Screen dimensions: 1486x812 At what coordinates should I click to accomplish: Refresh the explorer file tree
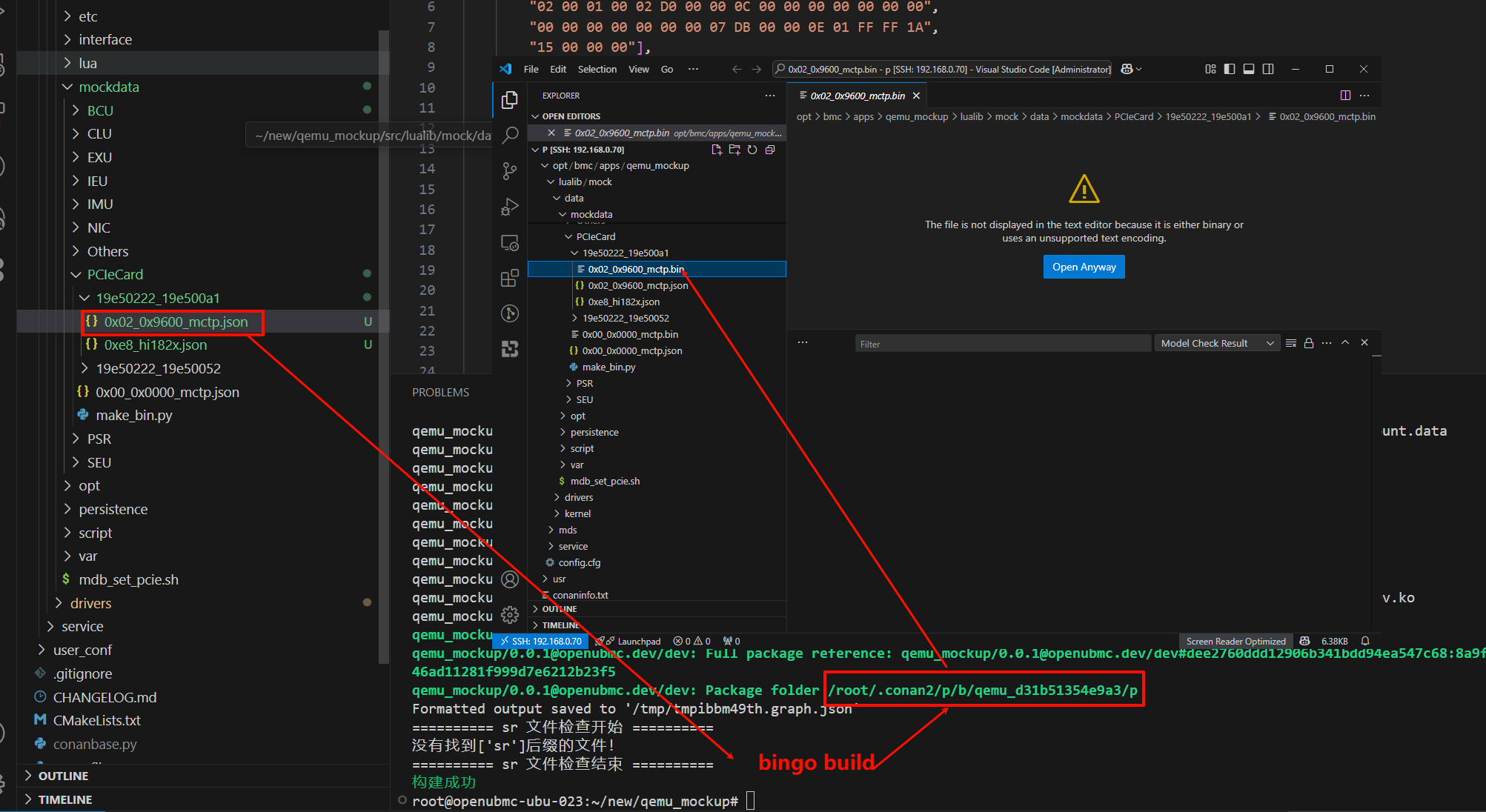click(752, 150)
